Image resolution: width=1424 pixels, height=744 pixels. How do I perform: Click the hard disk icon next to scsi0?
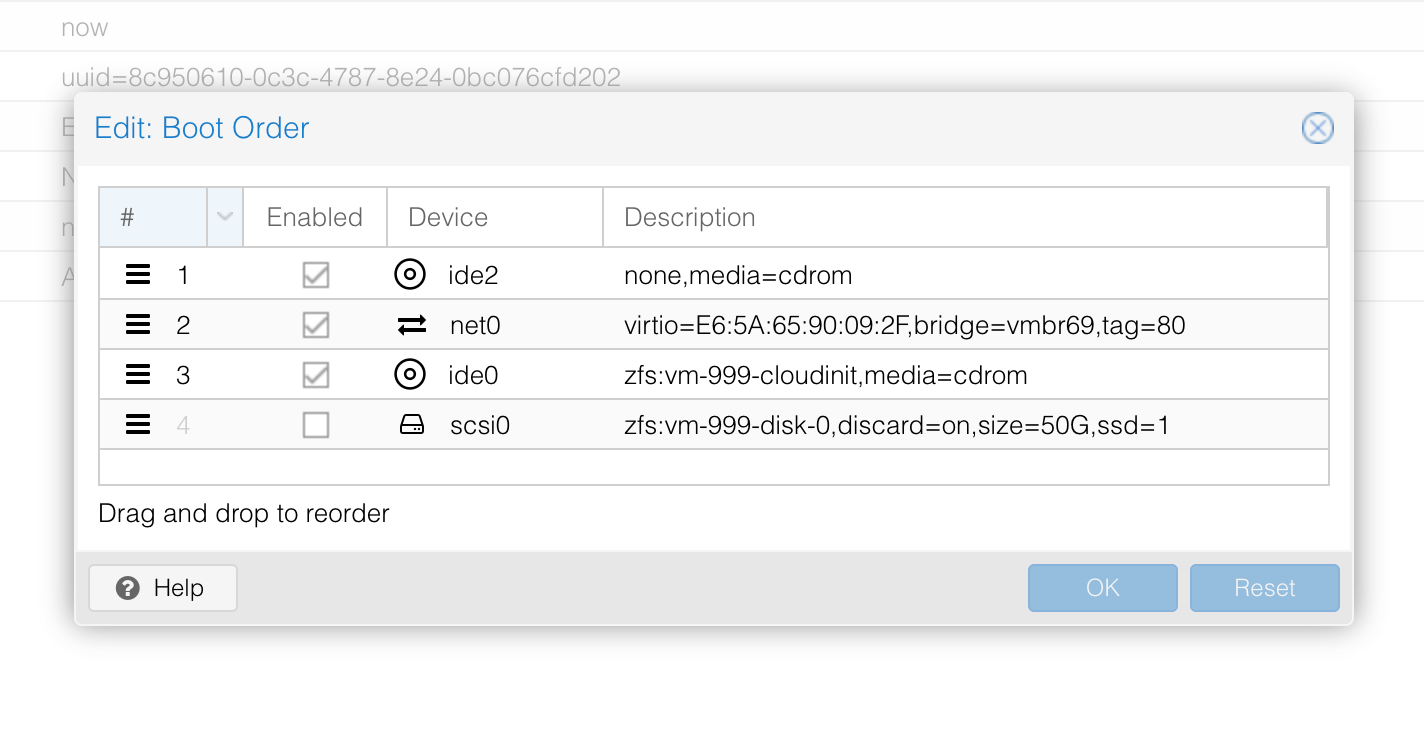tap(411, 425)
